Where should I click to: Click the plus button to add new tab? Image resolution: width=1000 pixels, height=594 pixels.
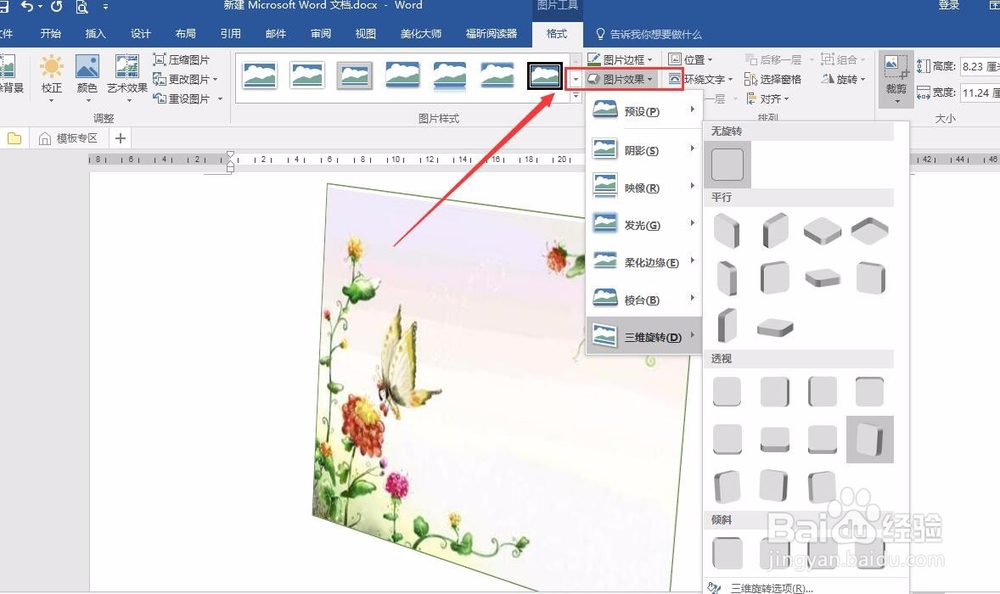tap(120, 138)
